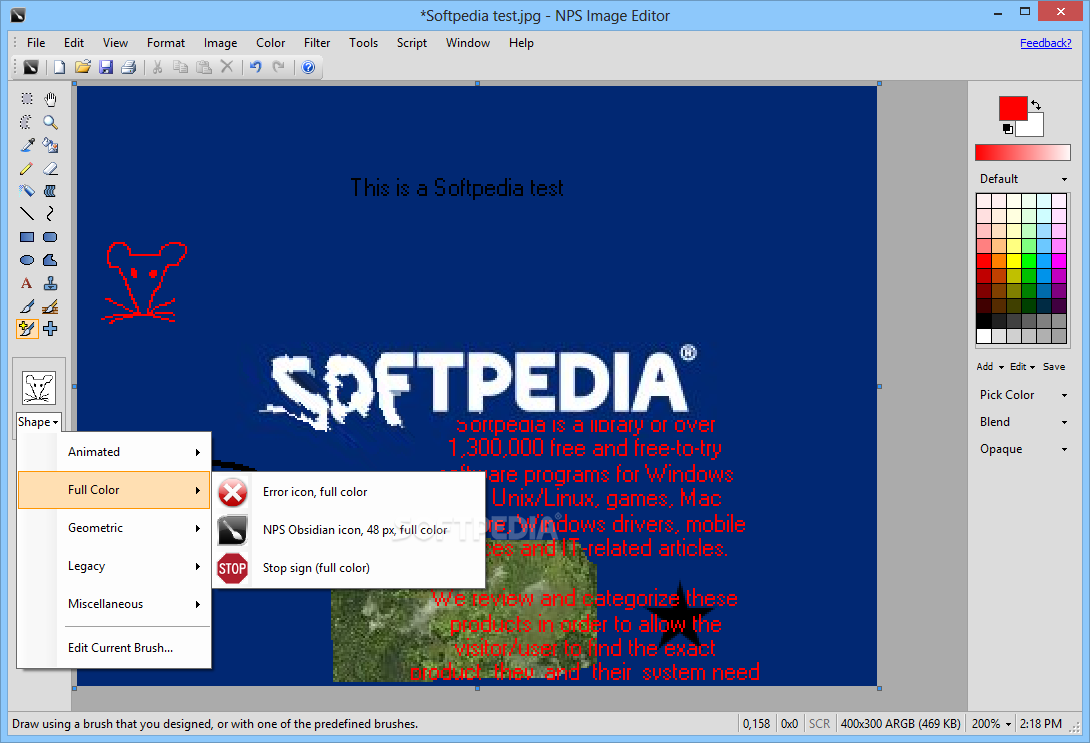Open the Edit palette dropdown
Viewport: 1090px width, 743px height.
pos(1023,366)
